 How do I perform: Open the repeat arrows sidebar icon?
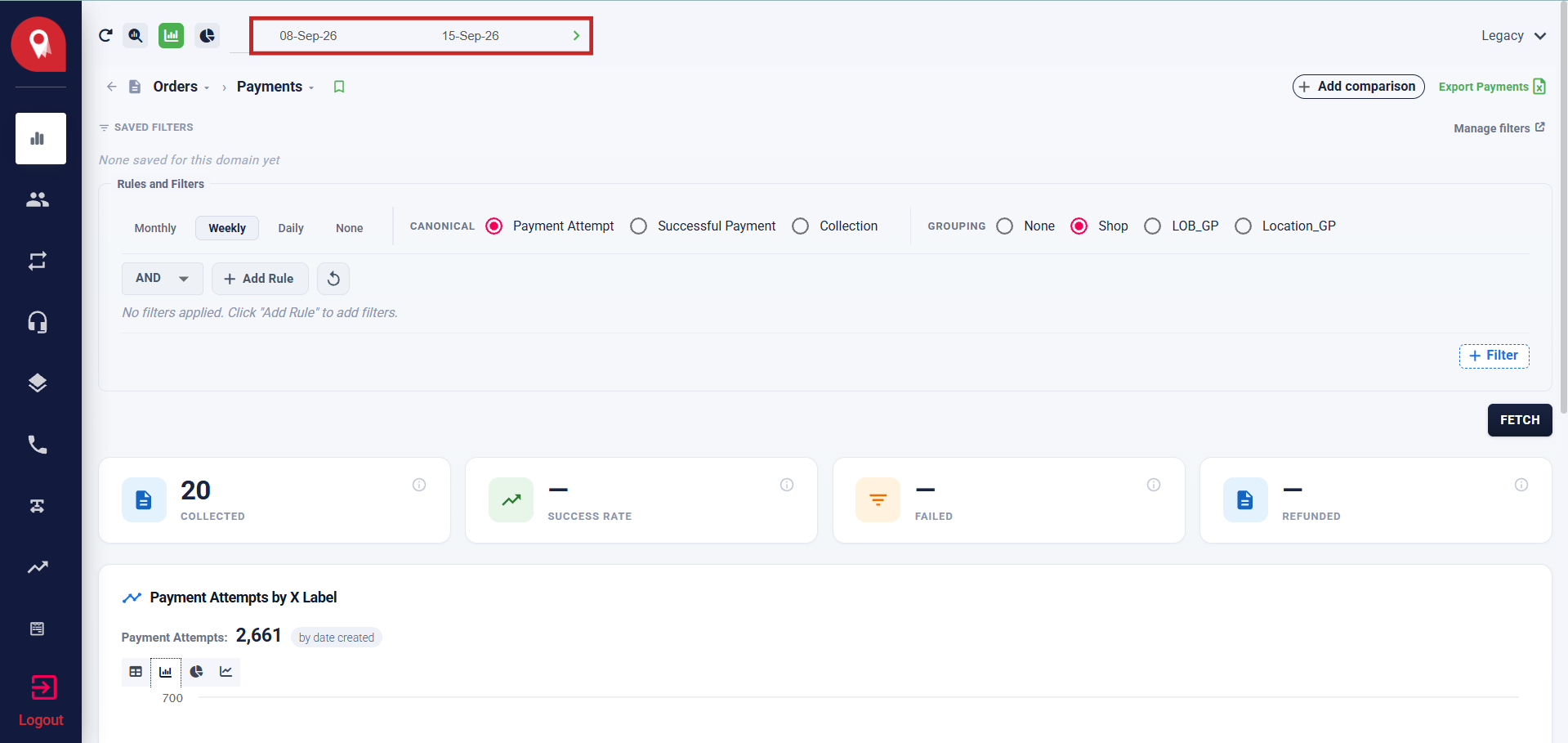coord(38,261)
